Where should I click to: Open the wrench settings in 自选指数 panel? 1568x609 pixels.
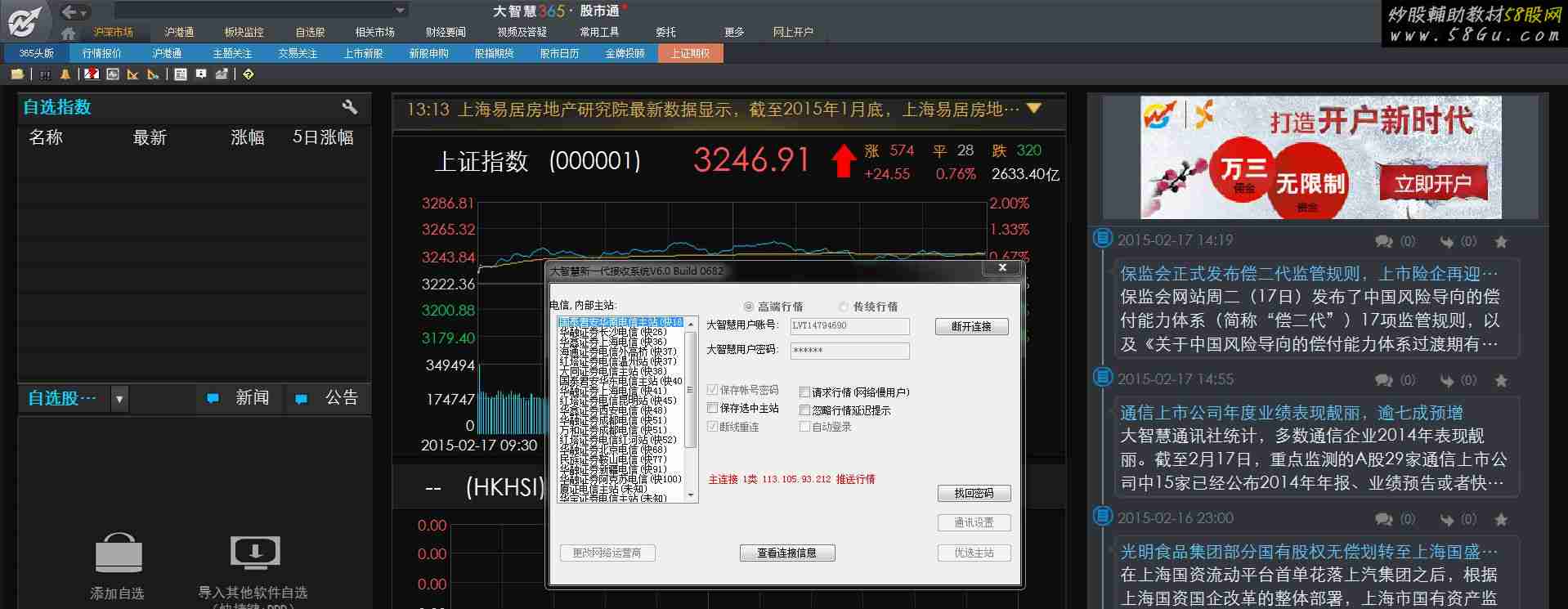click(350, 107)
